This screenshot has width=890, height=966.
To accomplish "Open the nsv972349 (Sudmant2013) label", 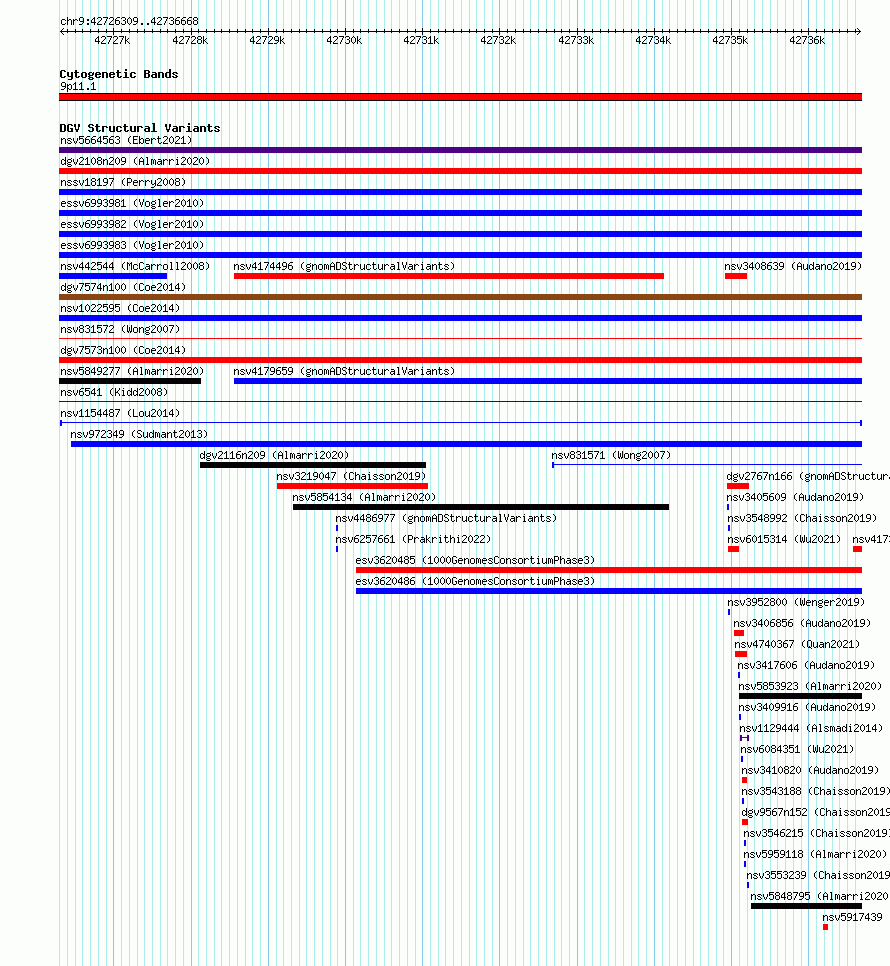I will [139, 434].
